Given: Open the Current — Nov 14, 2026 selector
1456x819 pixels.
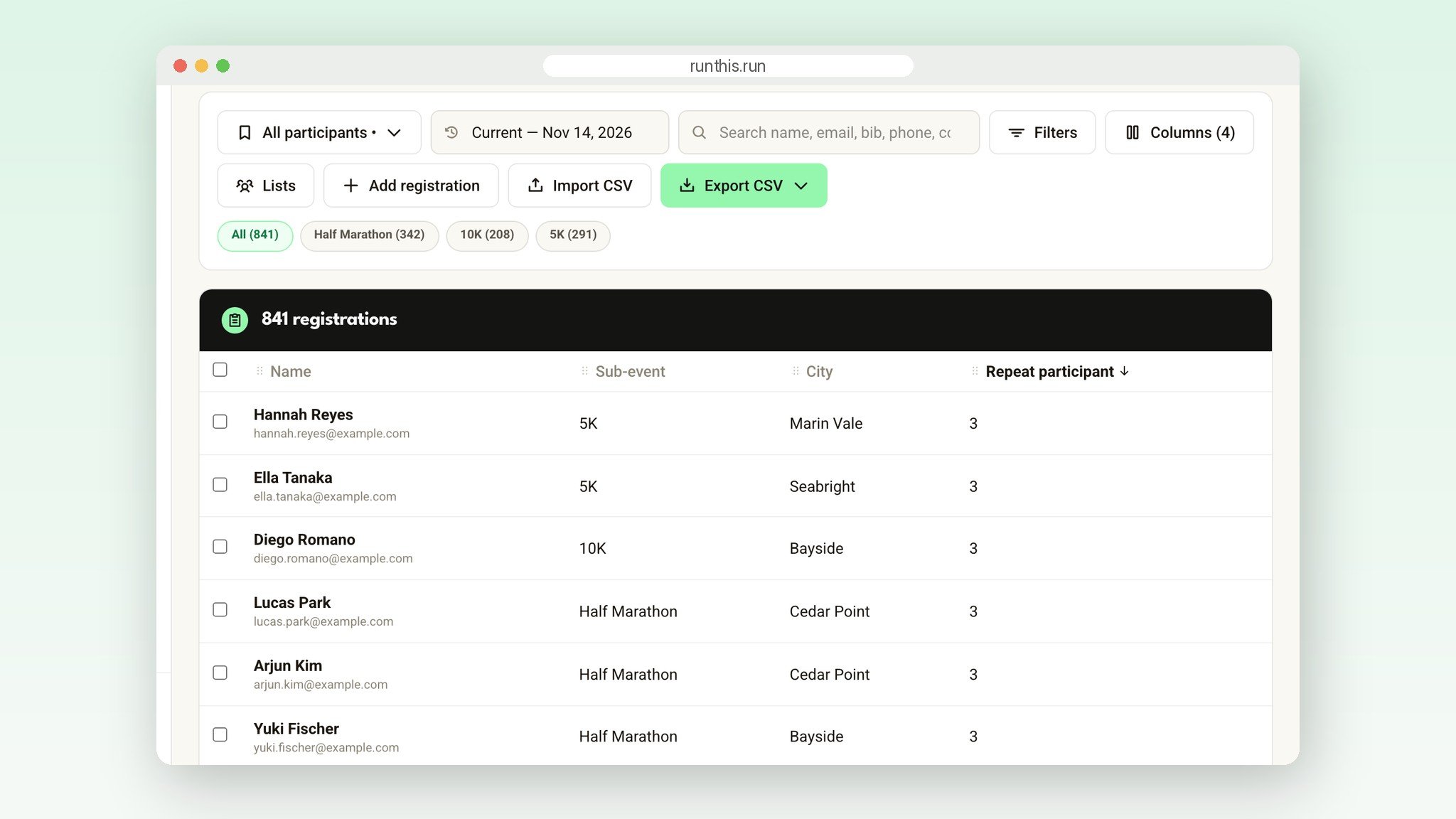Looking at the screenshot, I should click(x=550, y=132).
